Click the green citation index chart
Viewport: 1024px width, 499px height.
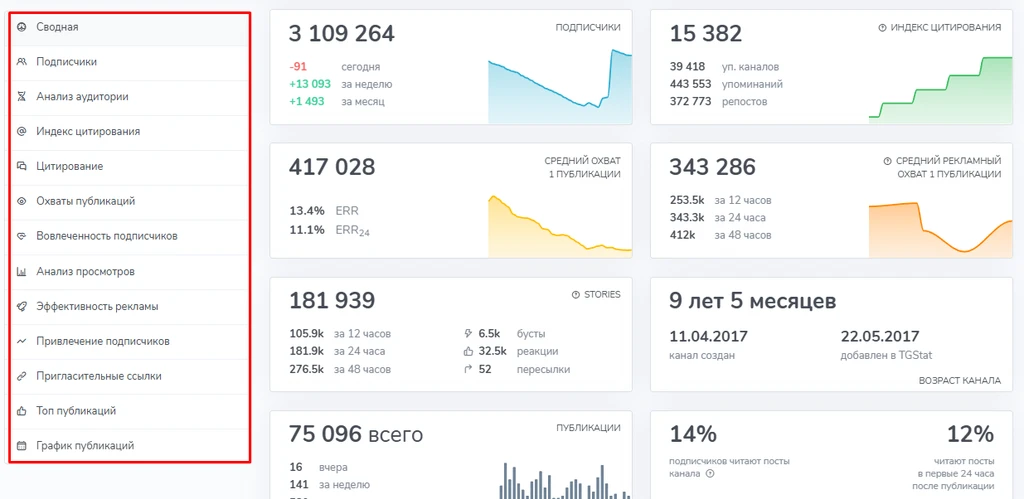click(x=941, y=89)
